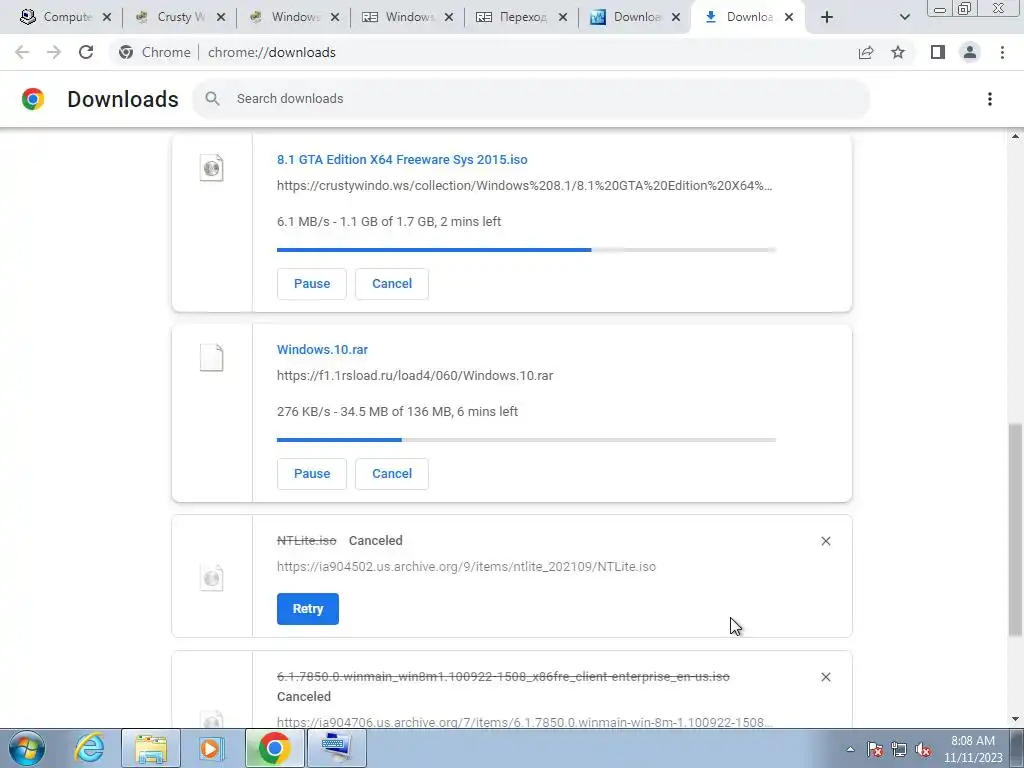This screenshot has height=768, width=1024.
Task: Click the page vertical scrollbar thumb
Action: (1015, 530)
